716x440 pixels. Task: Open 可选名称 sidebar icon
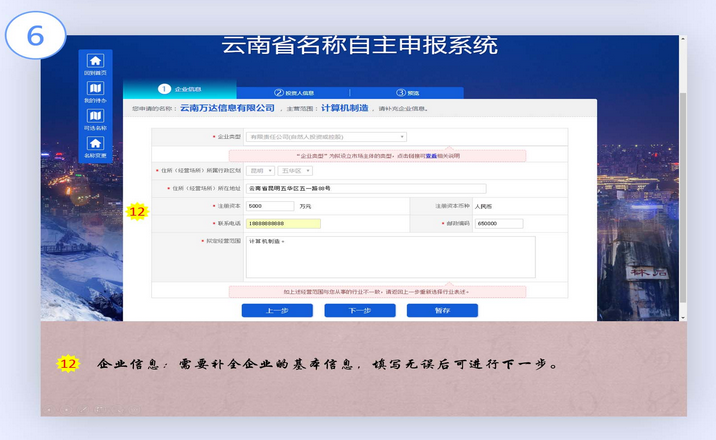(95, 117)
